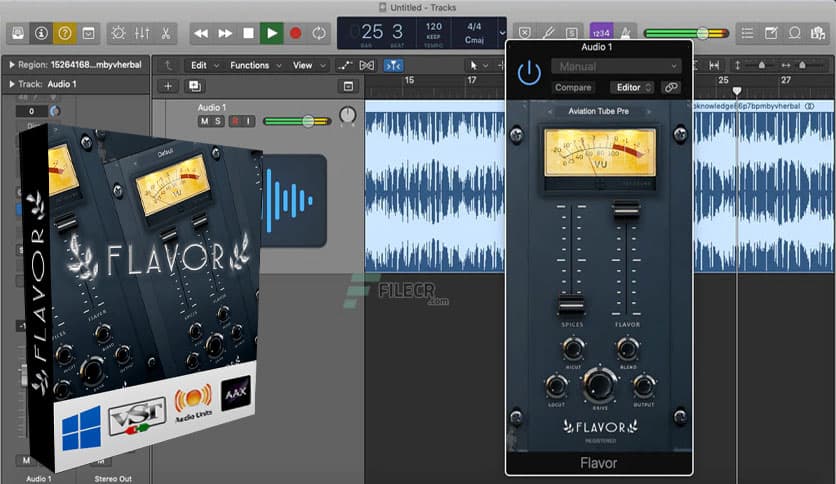The image size is (836, 484).
Task: Open the Tuner icon
Action: click(x=548, y=33)
